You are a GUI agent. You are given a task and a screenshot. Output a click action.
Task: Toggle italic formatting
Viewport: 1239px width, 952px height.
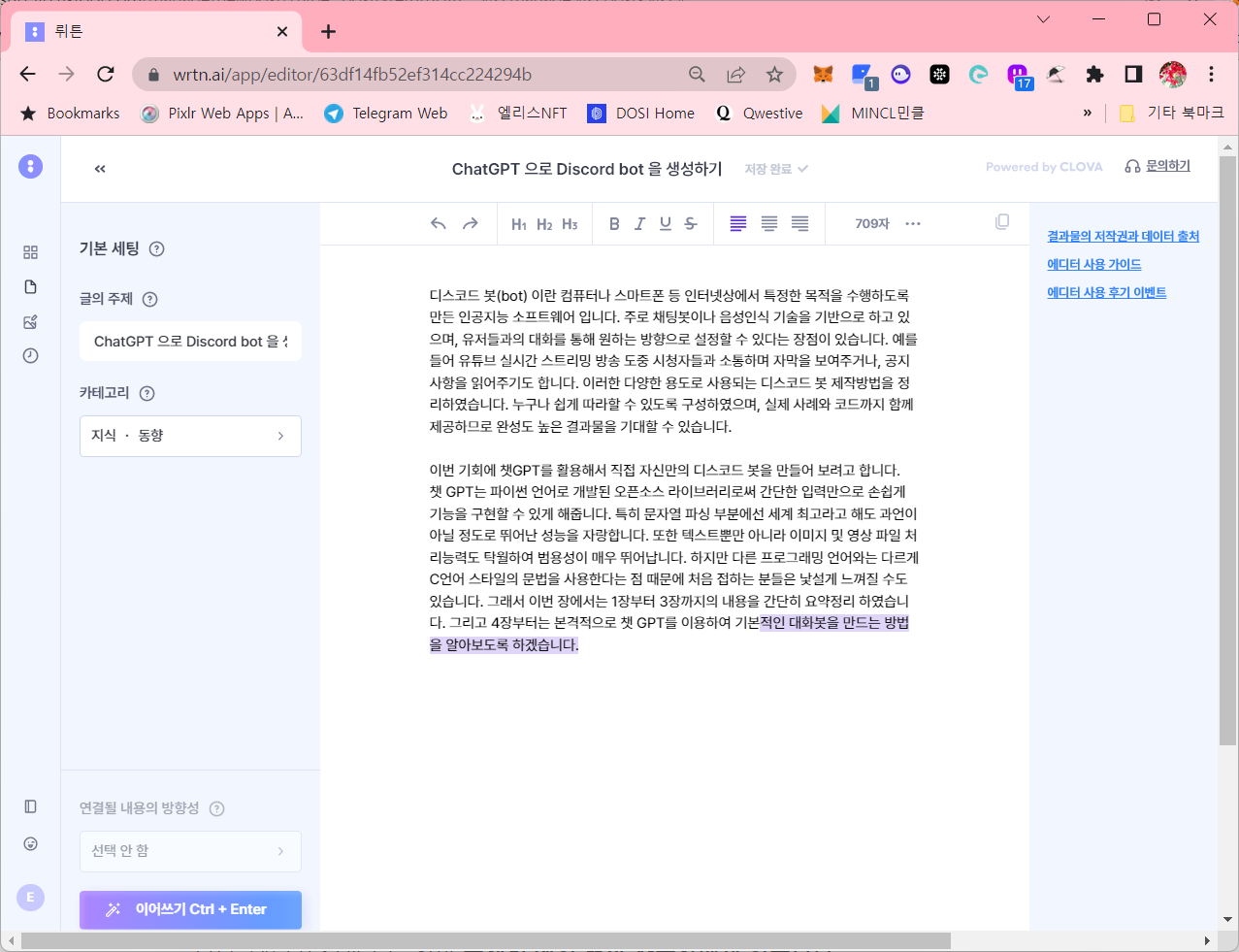639,223
